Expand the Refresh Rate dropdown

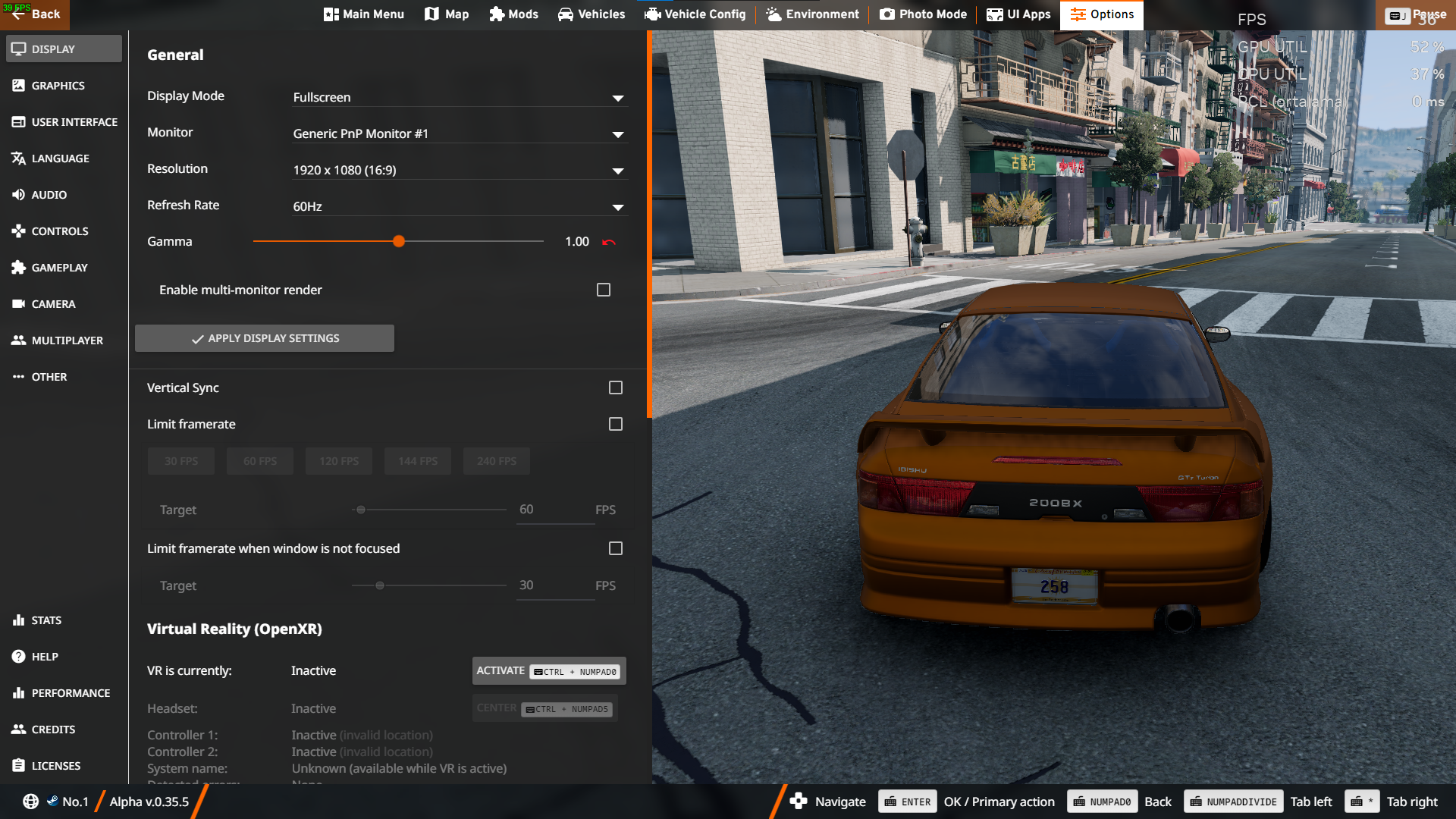coord(618,207)
